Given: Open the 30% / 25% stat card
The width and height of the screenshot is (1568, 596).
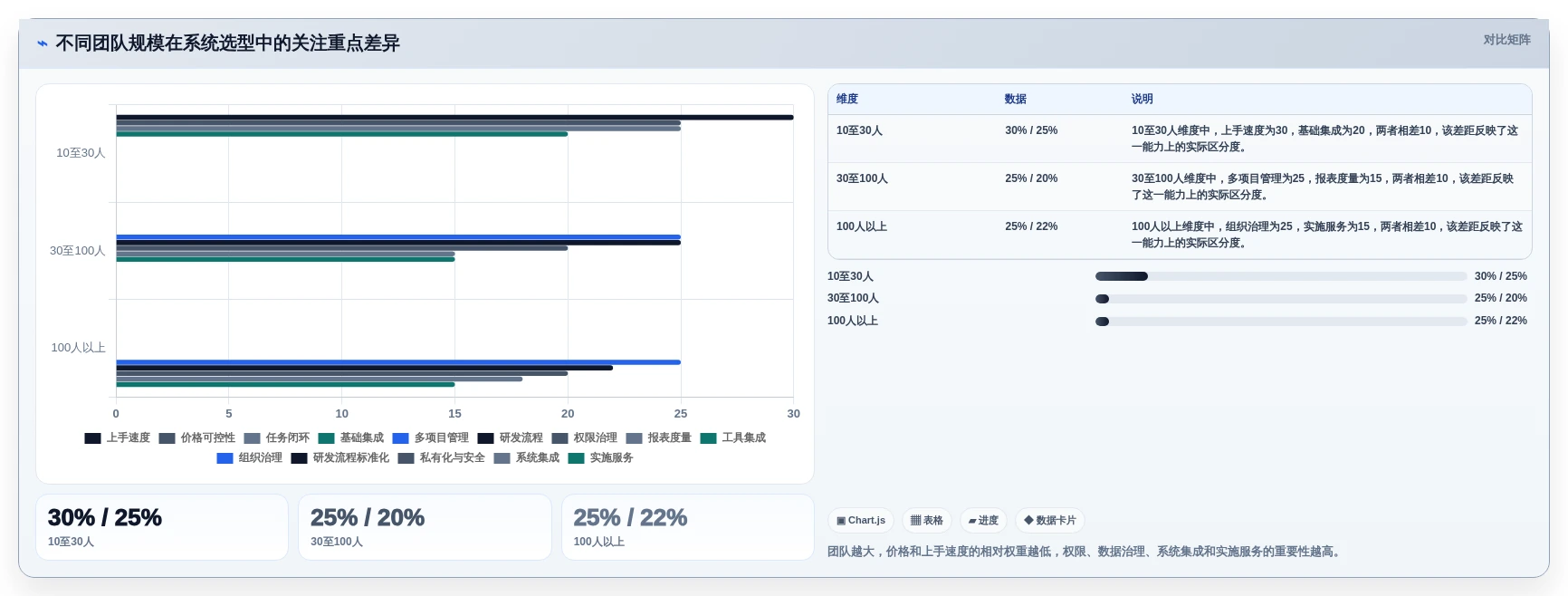Looking at the screenshot, I should point(162,527).
